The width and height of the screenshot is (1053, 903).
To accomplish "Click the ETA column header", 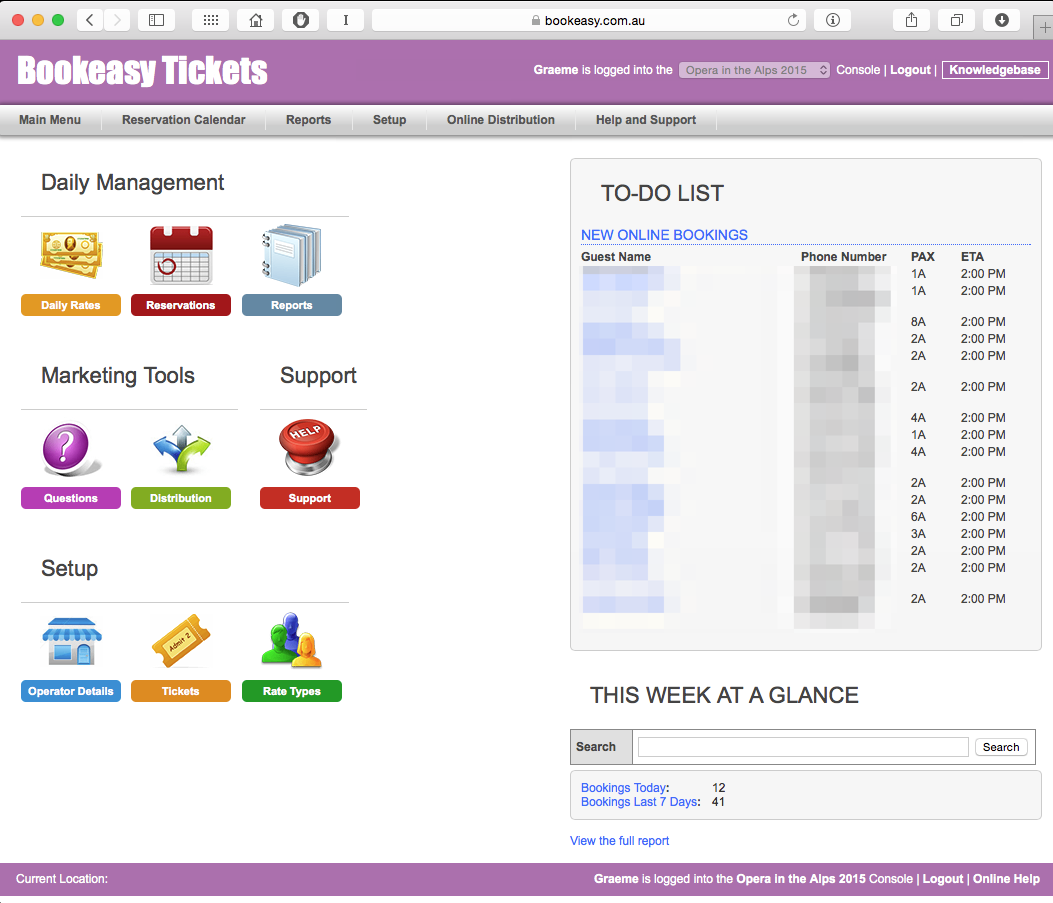I will click(x=972, y=256).
